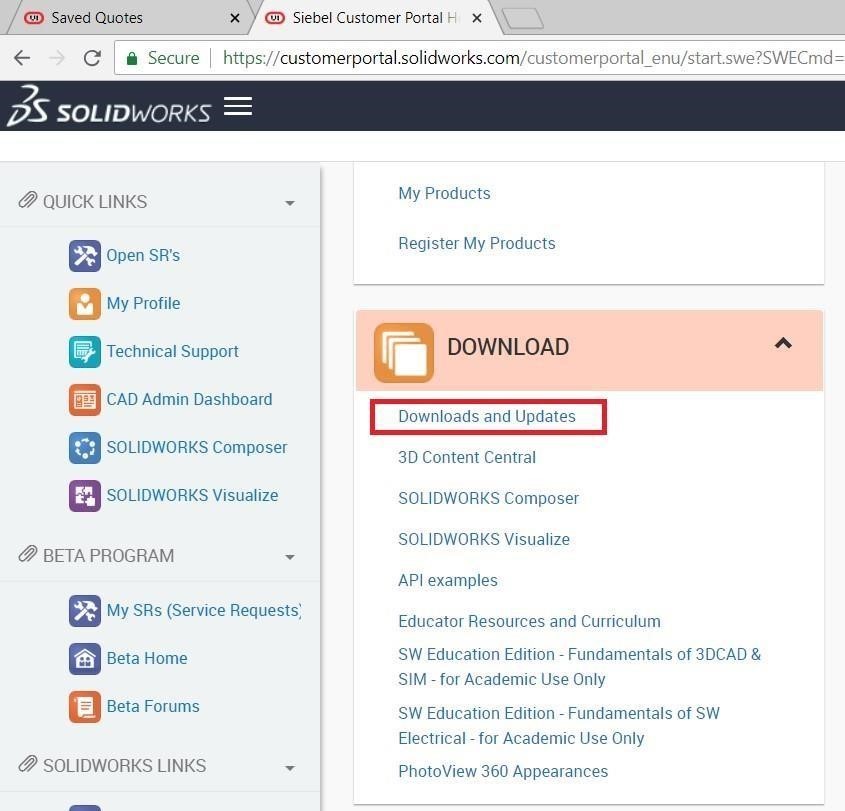Reload the page with the refresh icon
The image size is (845, 811).
click(x=92, y=58)
